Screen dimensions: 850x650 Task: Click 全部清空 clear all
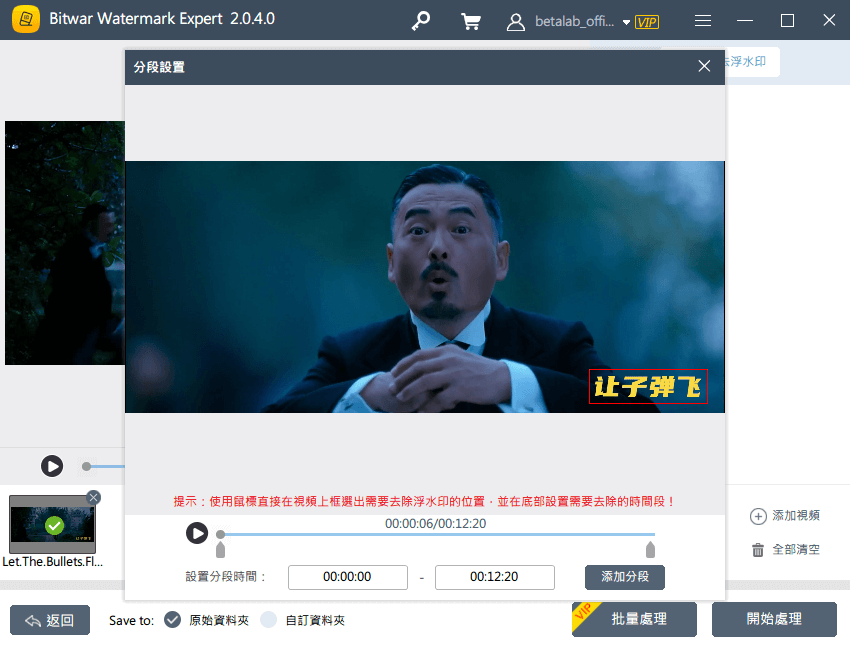click(x=785, y=550)
